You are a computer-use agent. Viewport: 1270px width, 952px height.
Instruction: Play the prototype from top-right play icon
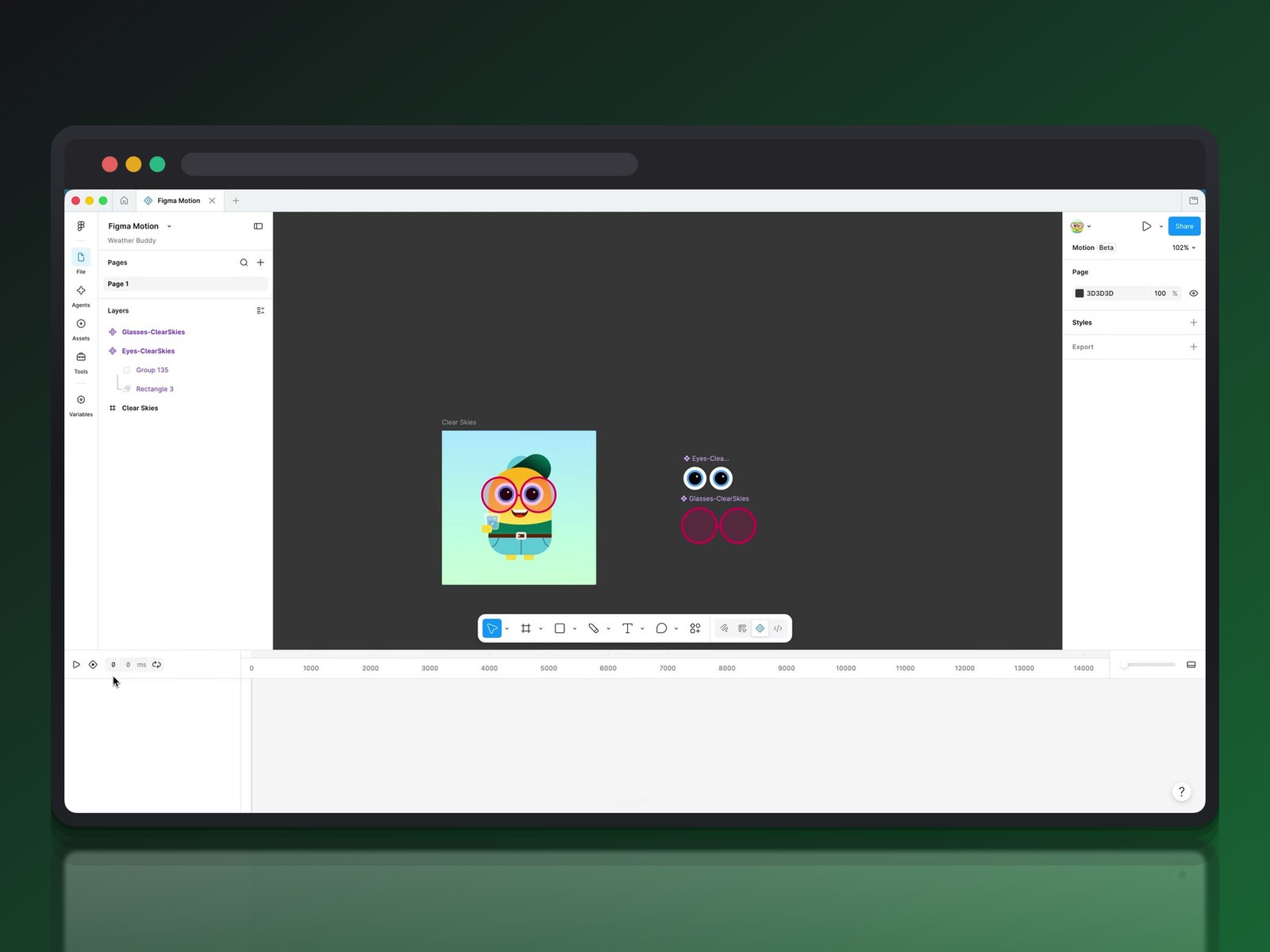[x=1146, y=226]
